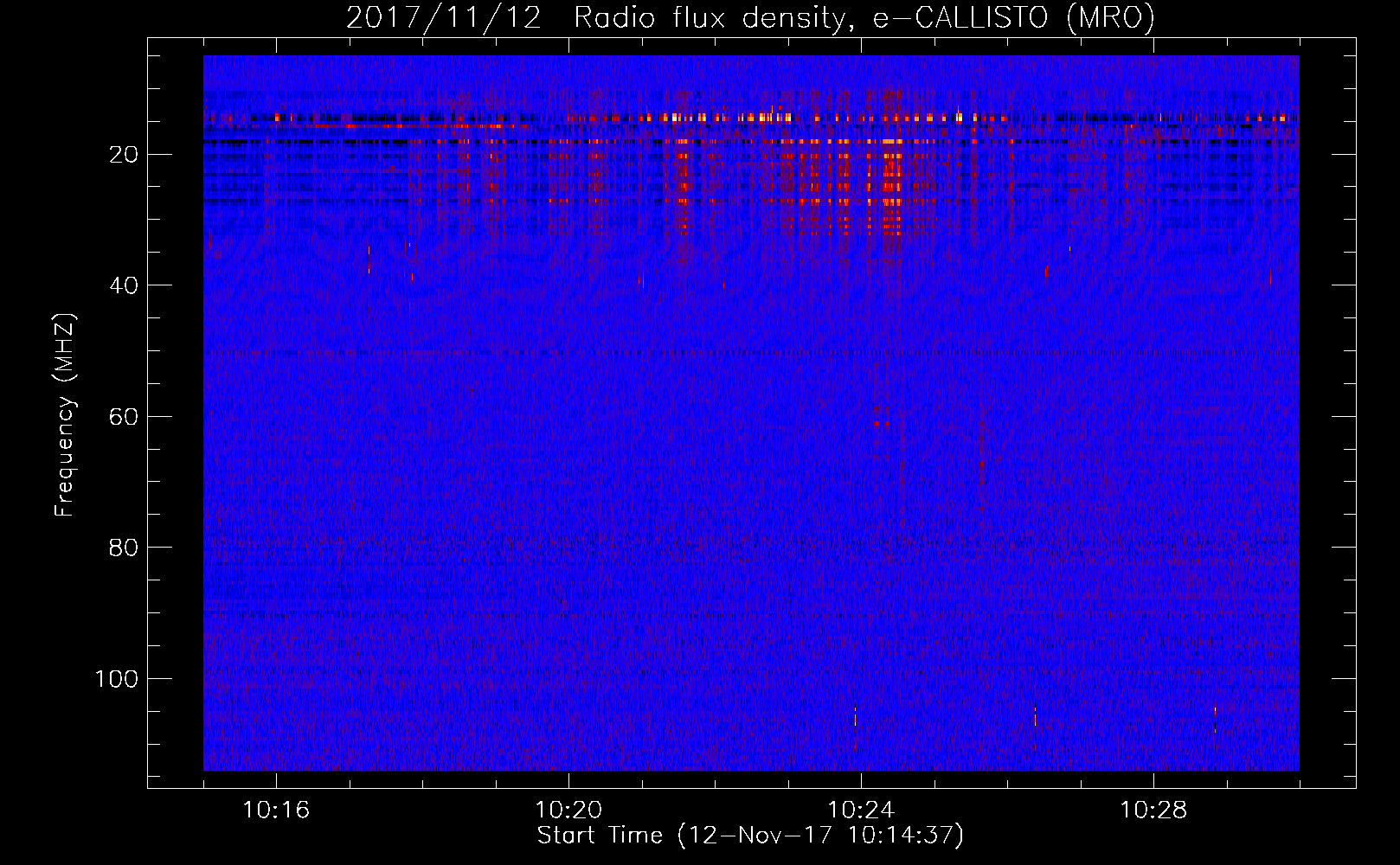The width and height of the screenshot is (1400, 865).
Task: Click the 100 frequency tick label
Action: (117, 679)
